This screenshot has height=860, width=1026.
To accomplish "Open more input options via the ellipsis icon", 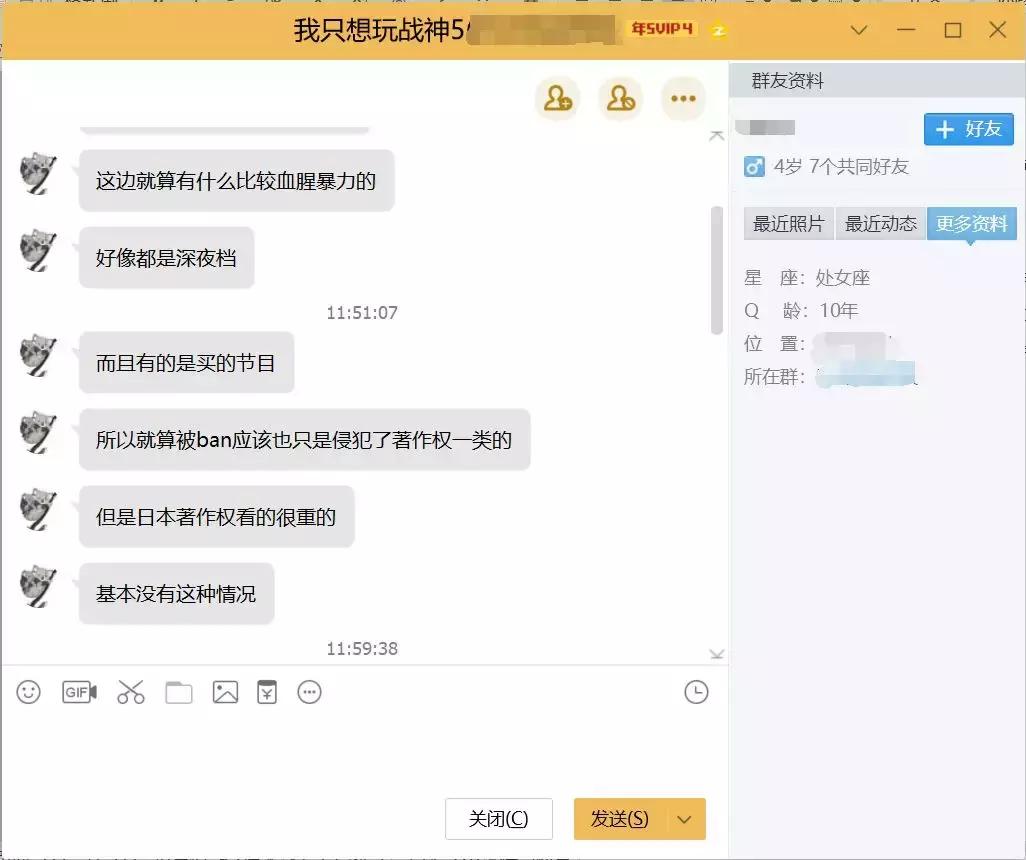I will pos(309,691).
